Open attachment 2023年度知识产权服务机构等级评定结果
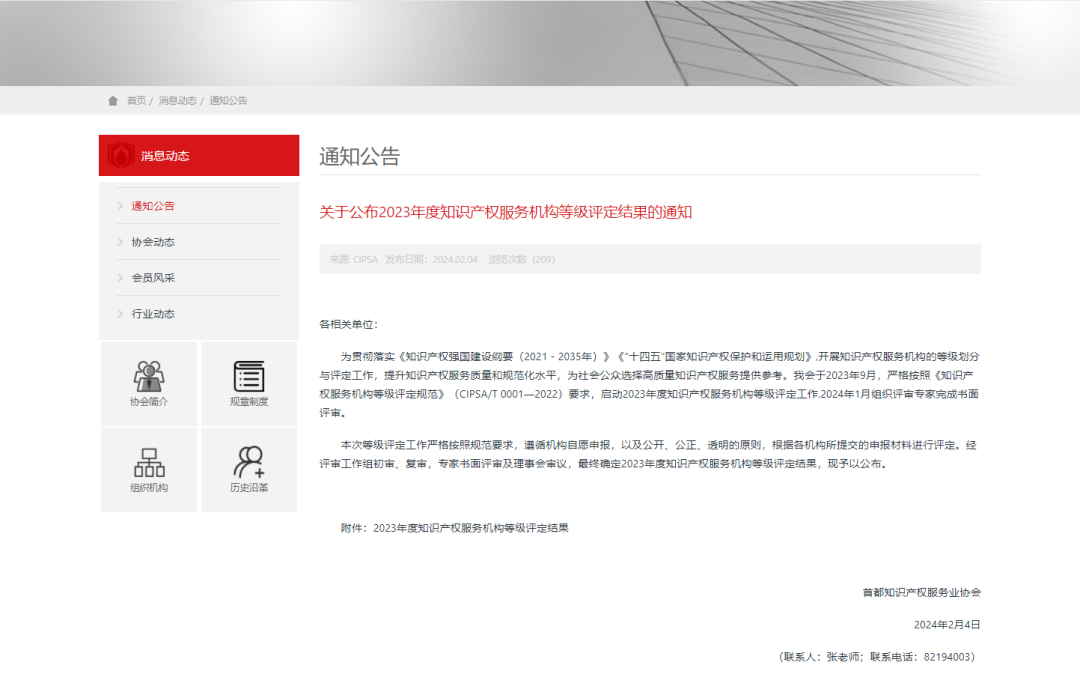 pyautogui.click(x=470, y=527)
